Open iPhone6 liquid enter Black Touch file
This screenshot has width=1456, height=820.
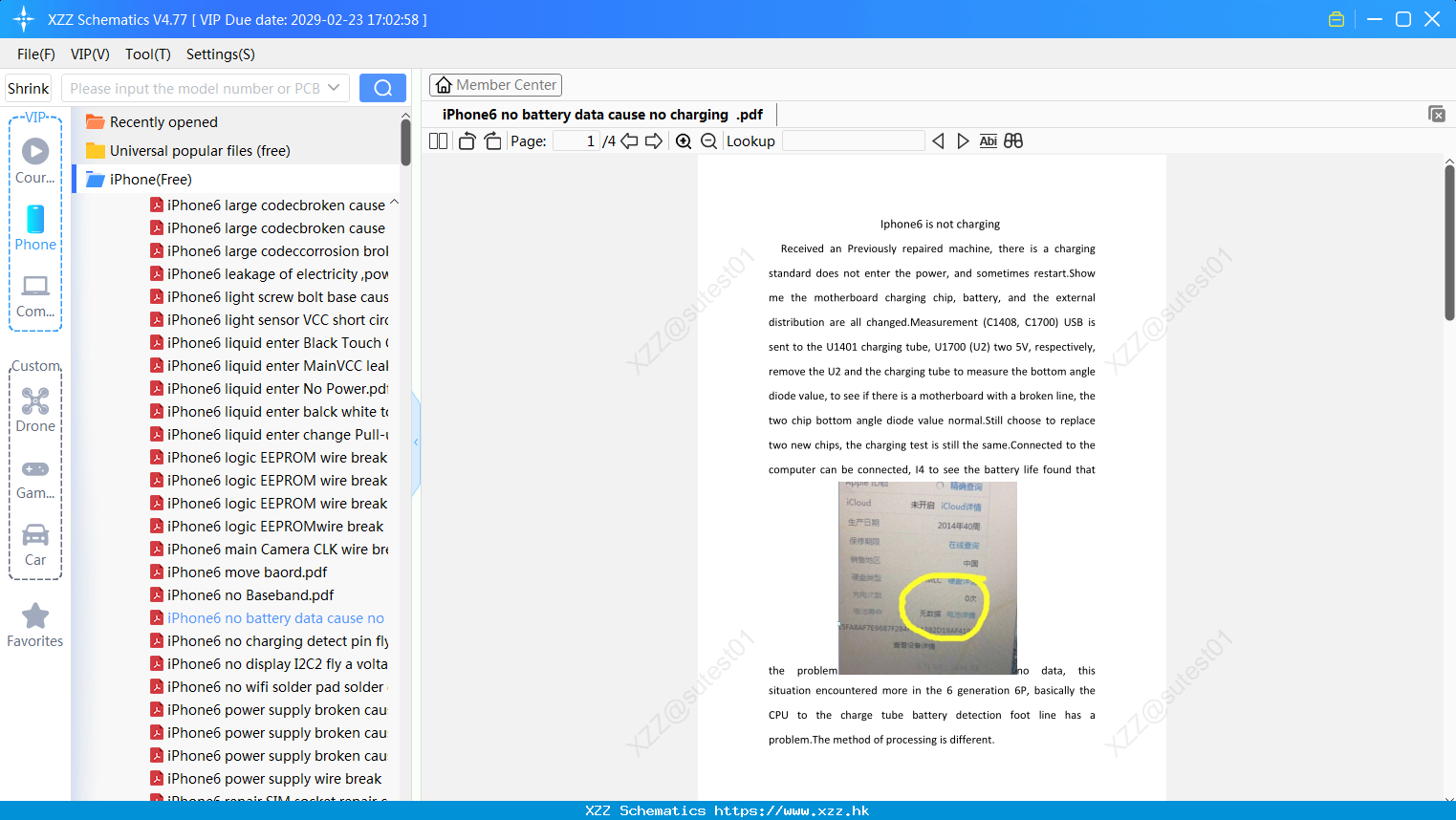click(270, 343)
